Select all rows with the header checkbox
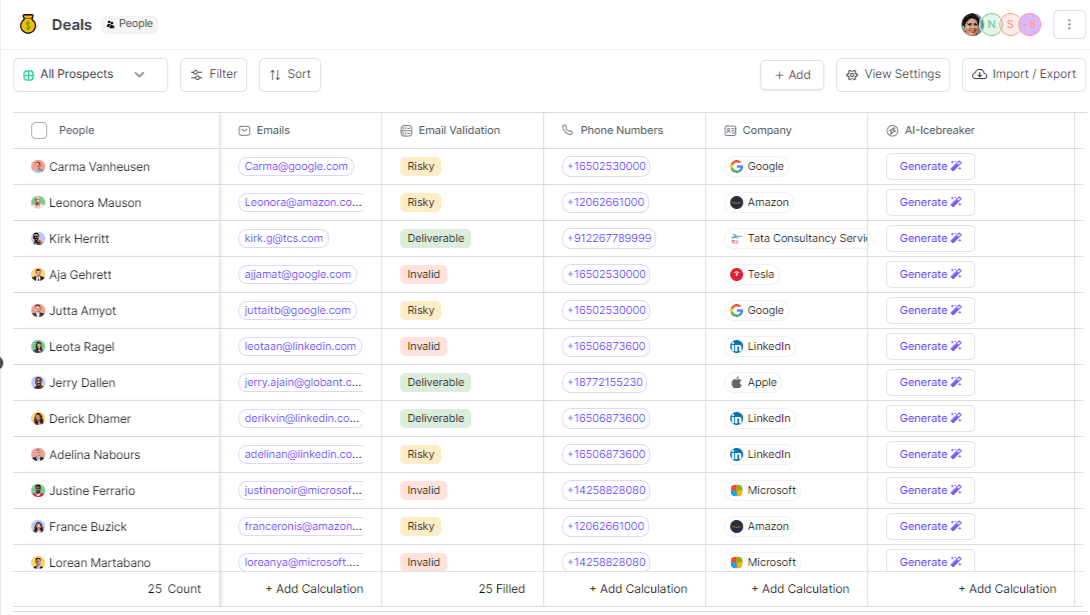Screen dimensions: 1090x615 37,130
